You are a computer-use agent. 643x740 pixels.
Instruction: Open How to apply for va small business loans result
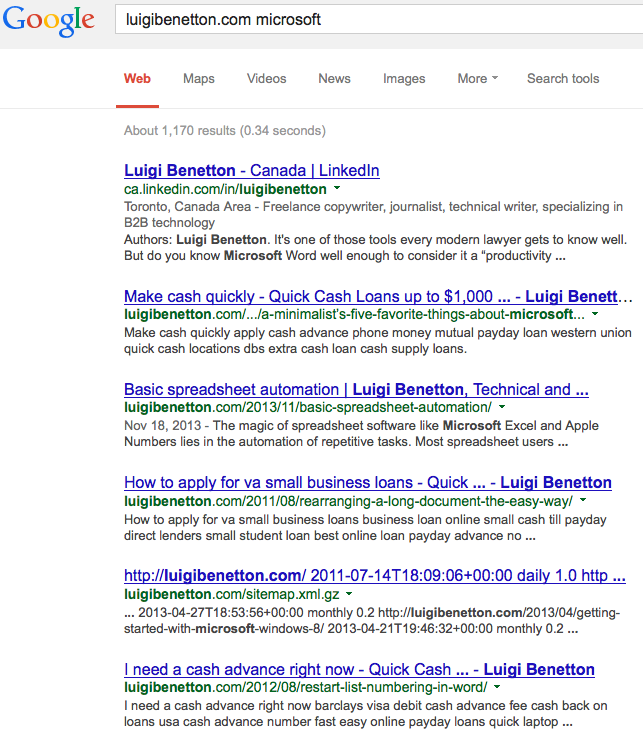coord(368,482)
